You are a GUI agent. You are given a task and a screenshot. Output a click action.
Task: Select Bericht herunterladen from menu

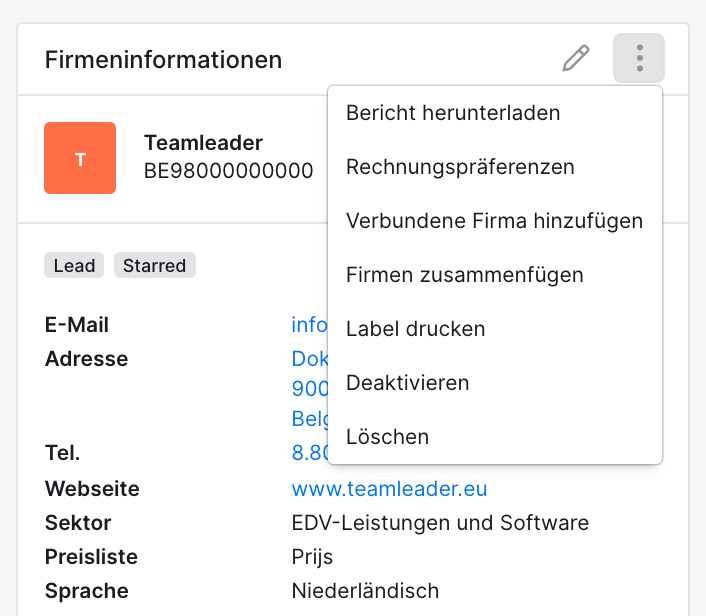[x=495, y=113]
